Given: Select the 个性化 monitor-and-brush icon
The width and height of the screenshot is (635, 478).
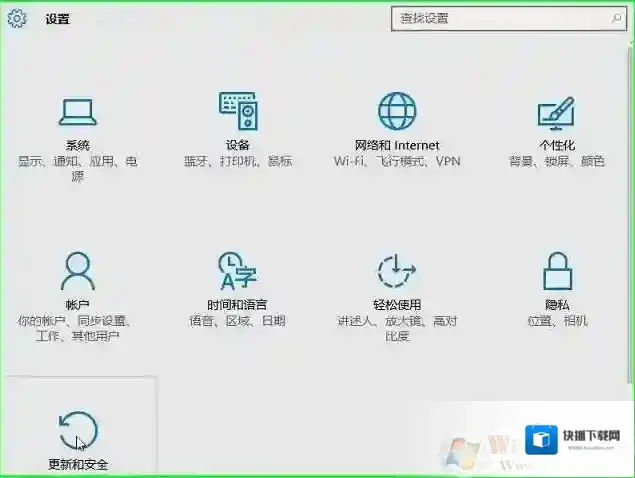Looking at the screenshot, I should click(556, 111).
